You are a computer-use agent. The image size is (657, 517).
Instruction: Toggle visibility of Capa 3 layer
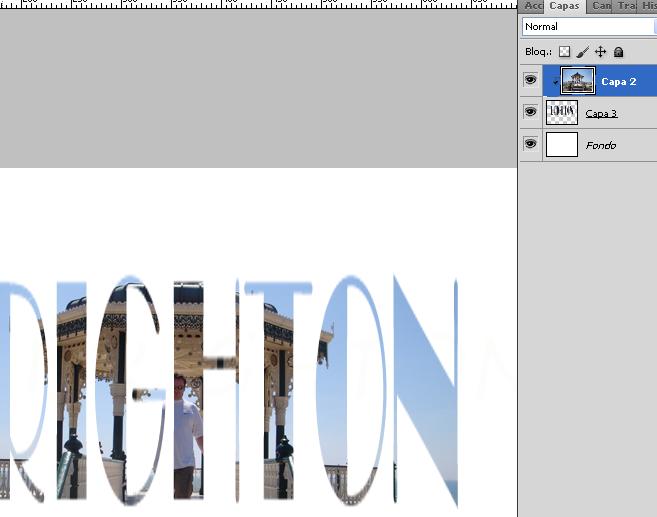530,113
